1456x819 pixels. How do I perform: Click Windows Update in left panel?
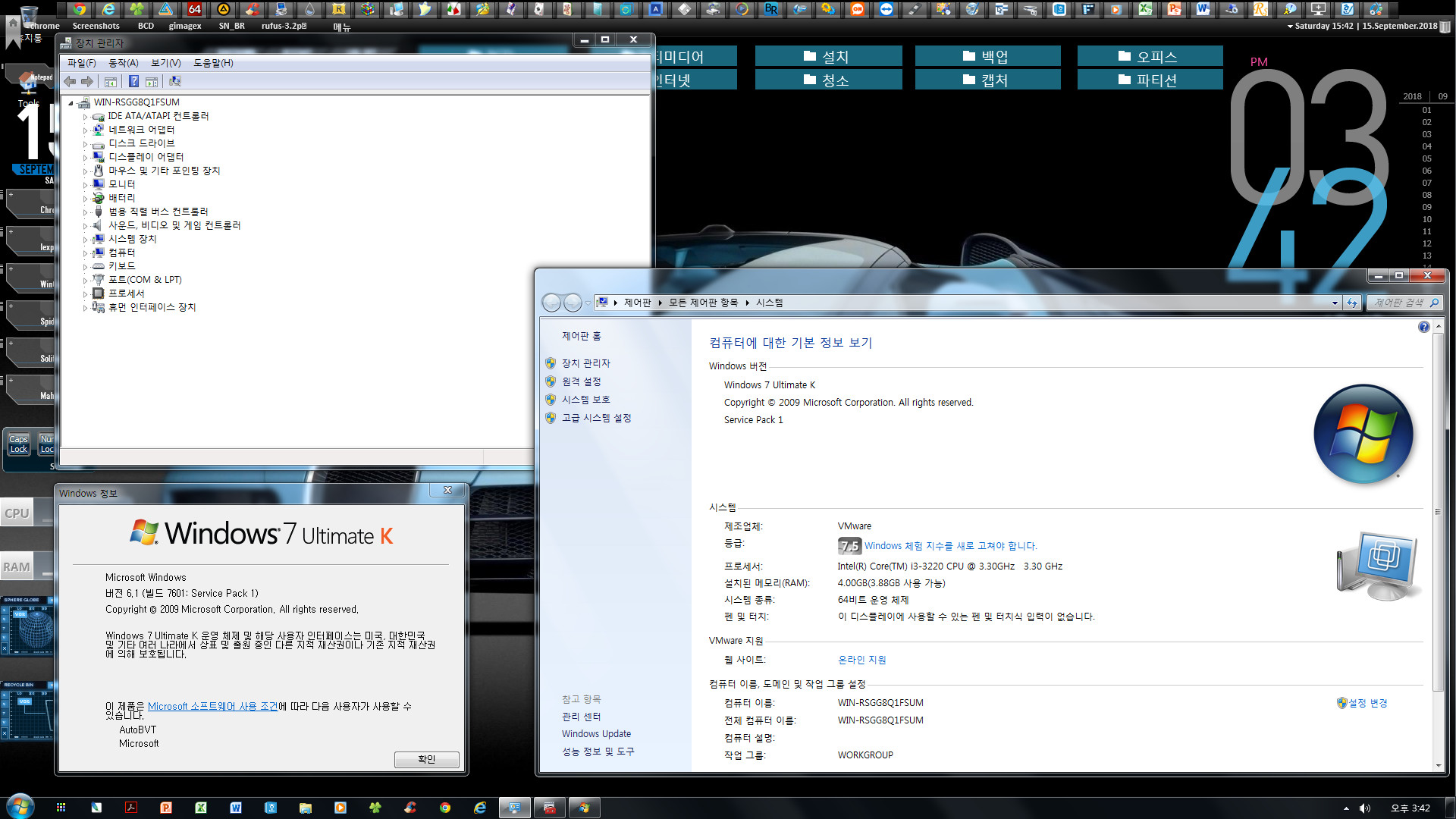coord(597,734)
